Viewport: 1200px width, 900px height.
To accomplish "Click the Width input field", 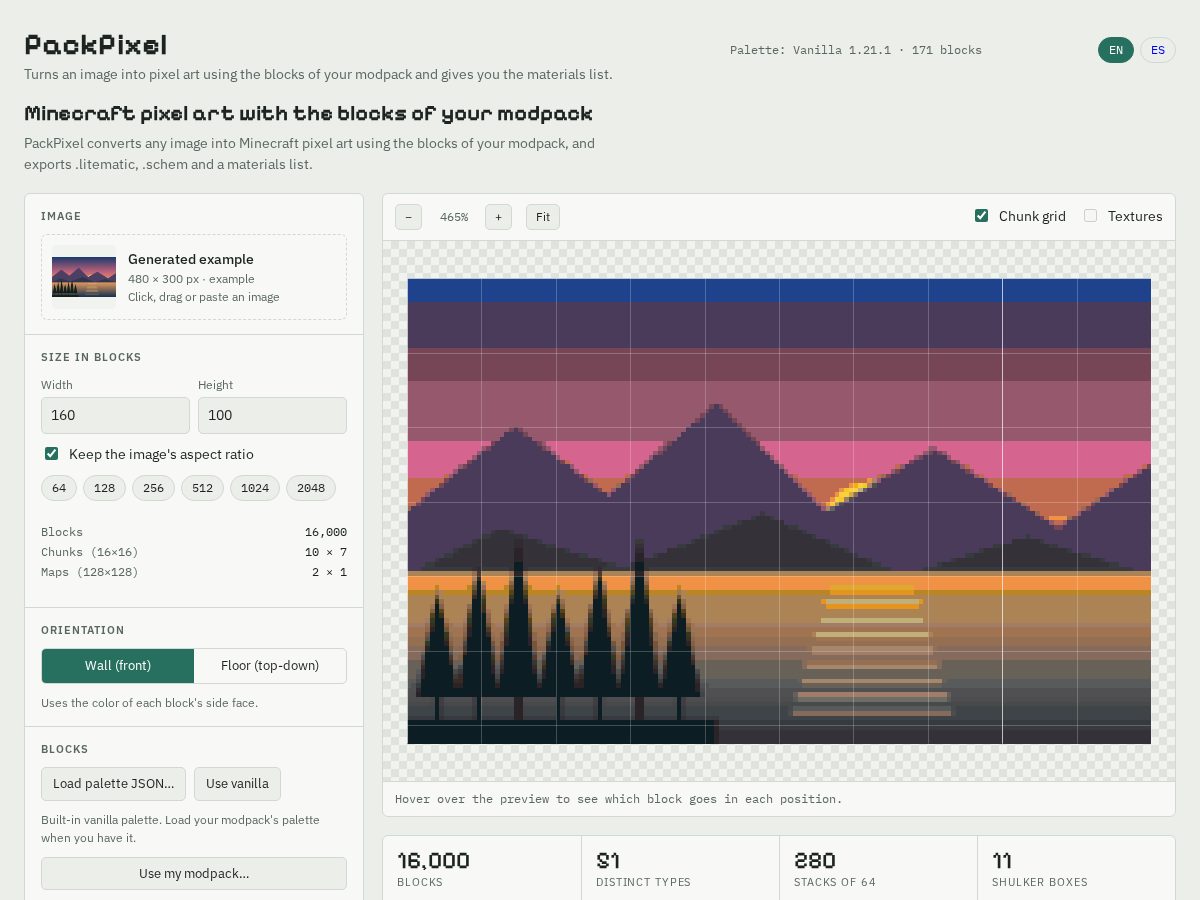I will (115, 415).
